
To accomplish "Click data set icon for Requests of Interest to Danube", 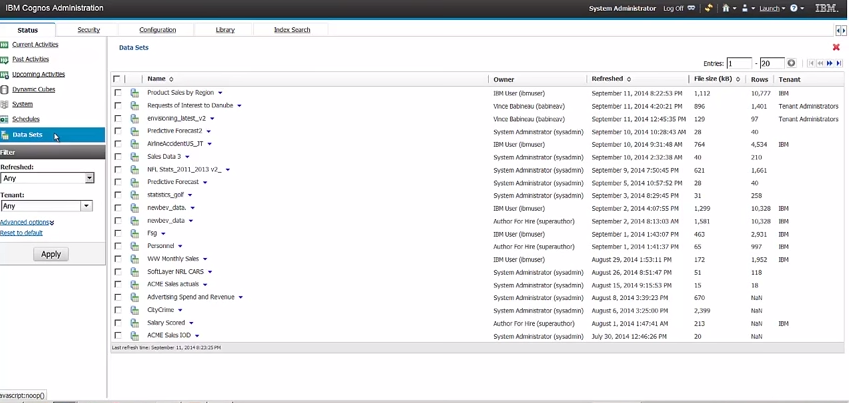I will pyautogui.click(x=134, y=106).
